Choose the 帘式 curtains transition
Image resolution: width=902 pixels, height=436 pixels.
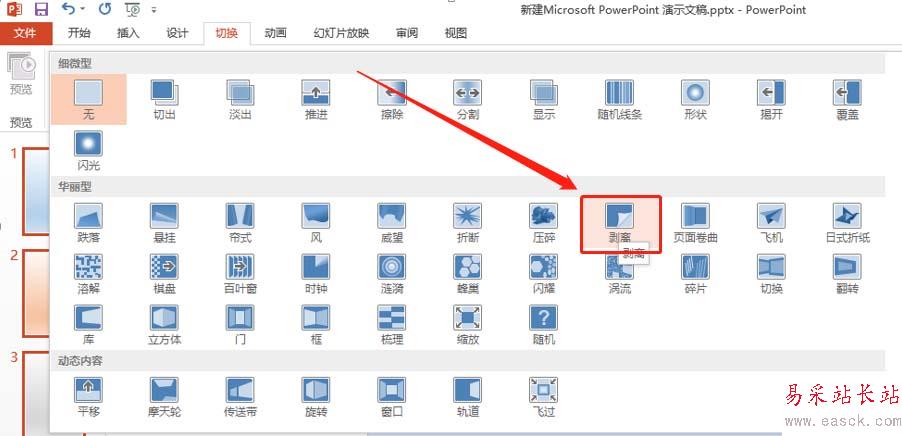(x=240, y=222)
